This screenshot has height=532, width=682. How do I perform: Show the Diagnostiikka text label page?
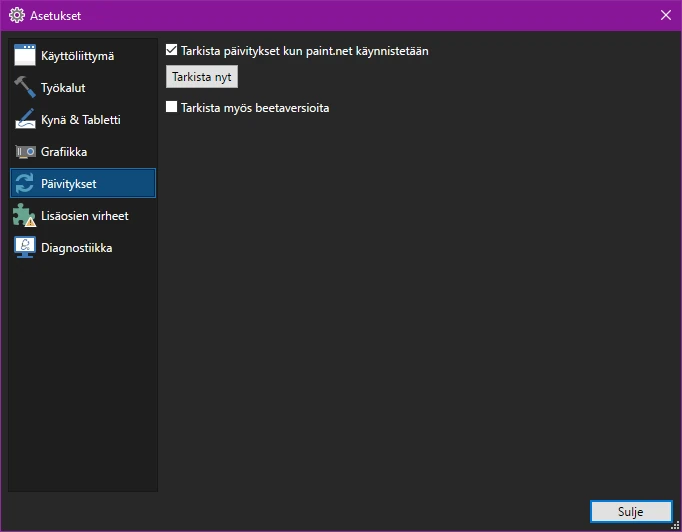pos(77,248)
